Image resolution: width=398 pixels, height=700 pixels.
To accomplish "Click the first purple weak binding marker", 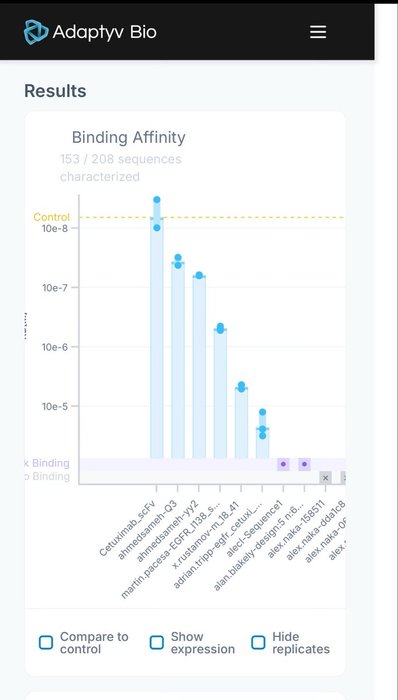I will coord(283,464).
